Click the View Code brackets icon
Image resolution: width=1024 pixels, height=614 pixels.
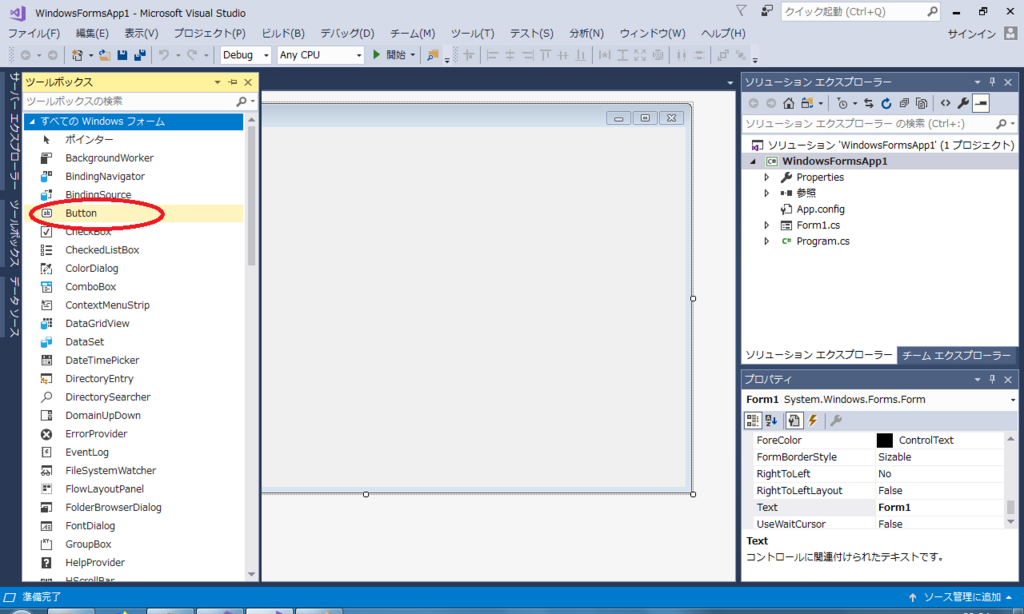(945, 103)
